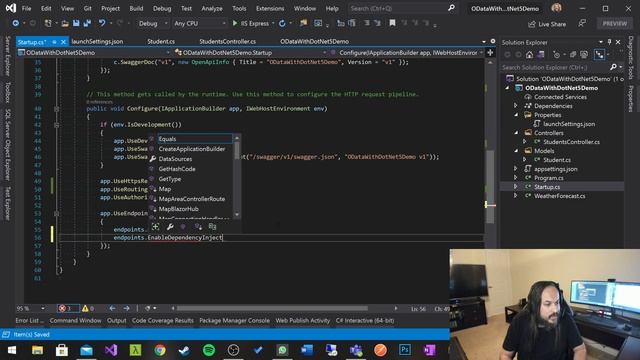Viewport: 640px width, 360px height.
Task: Click the PREVIEW button
Action: pos(615,24)
